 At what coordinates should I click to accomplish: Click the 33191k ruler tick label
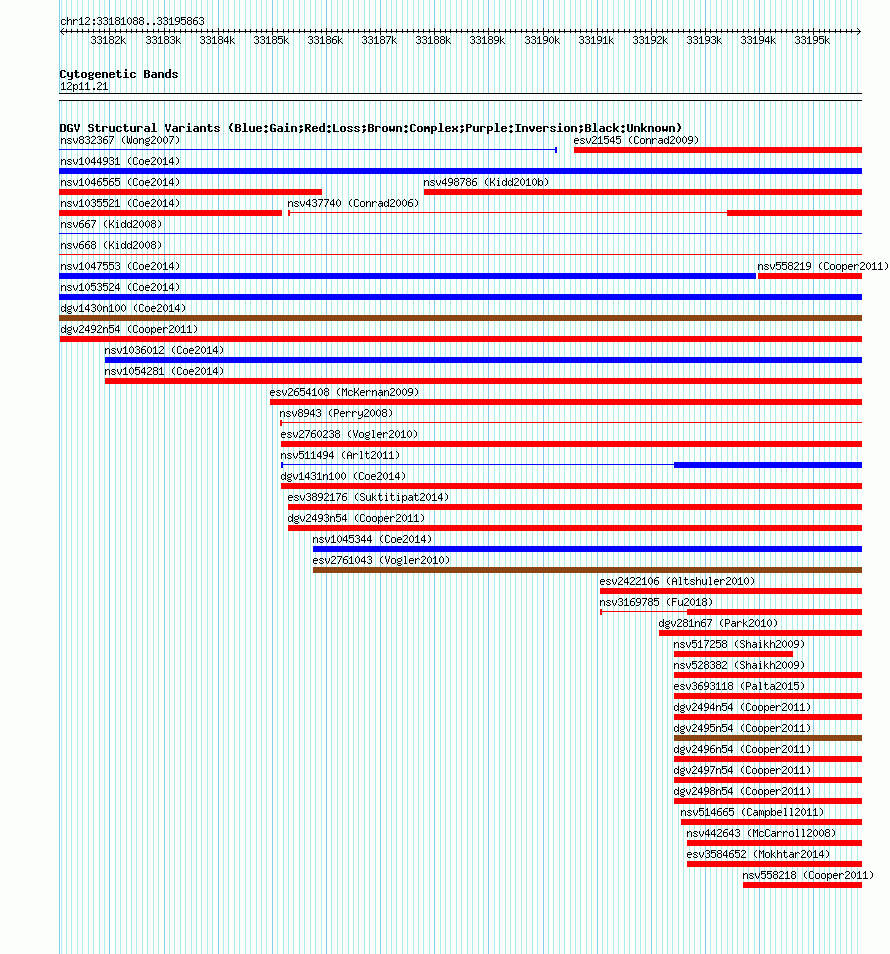pyautogui.click(x=596, y=40)
